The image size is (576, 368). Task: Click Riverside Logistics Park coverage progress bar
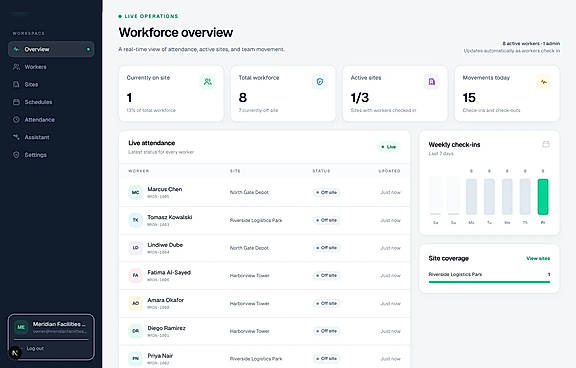tap(489, 282)
